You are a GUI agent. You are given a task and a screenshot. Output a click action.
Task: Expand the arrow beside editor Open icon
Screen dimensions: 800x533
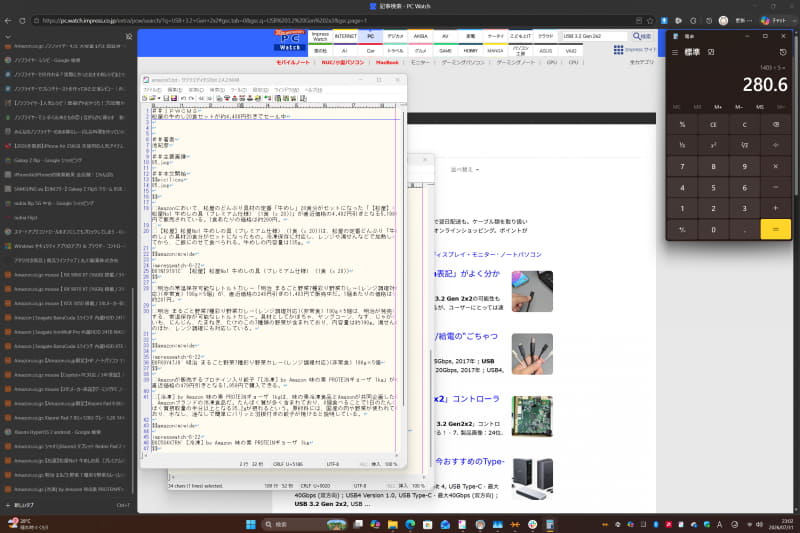pos(158,98)
